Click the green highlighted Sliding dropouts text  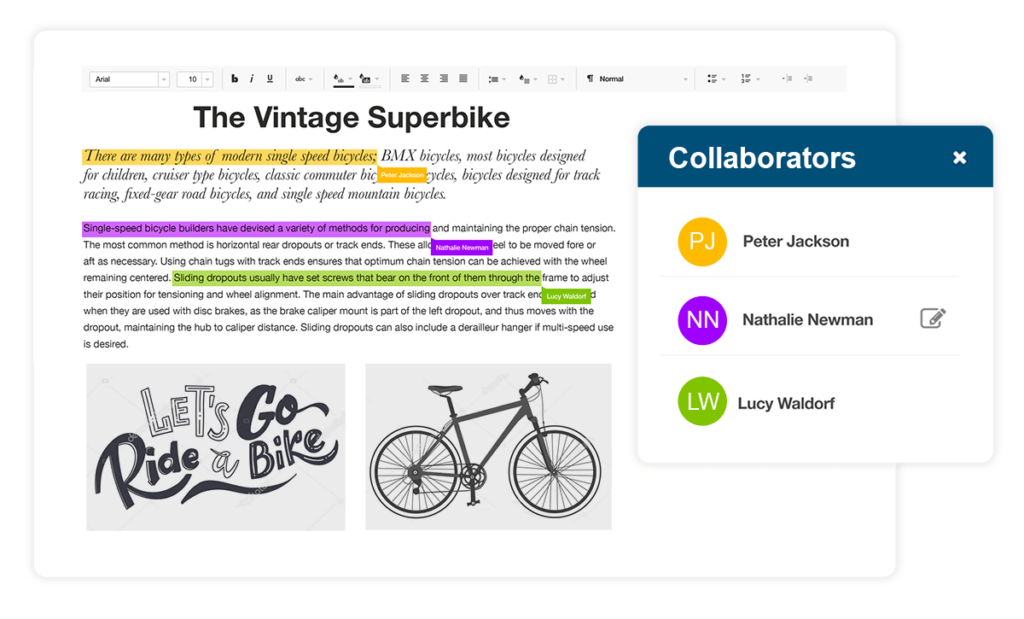[357, 278]
